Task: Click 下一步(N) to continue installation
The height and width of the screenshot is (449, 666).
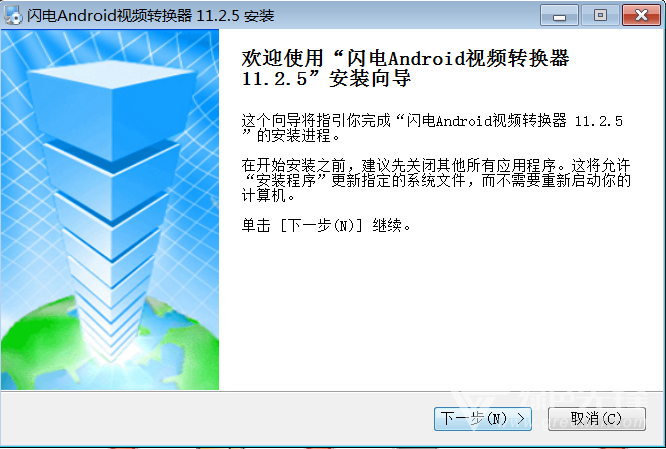Action: pos(483,419)
